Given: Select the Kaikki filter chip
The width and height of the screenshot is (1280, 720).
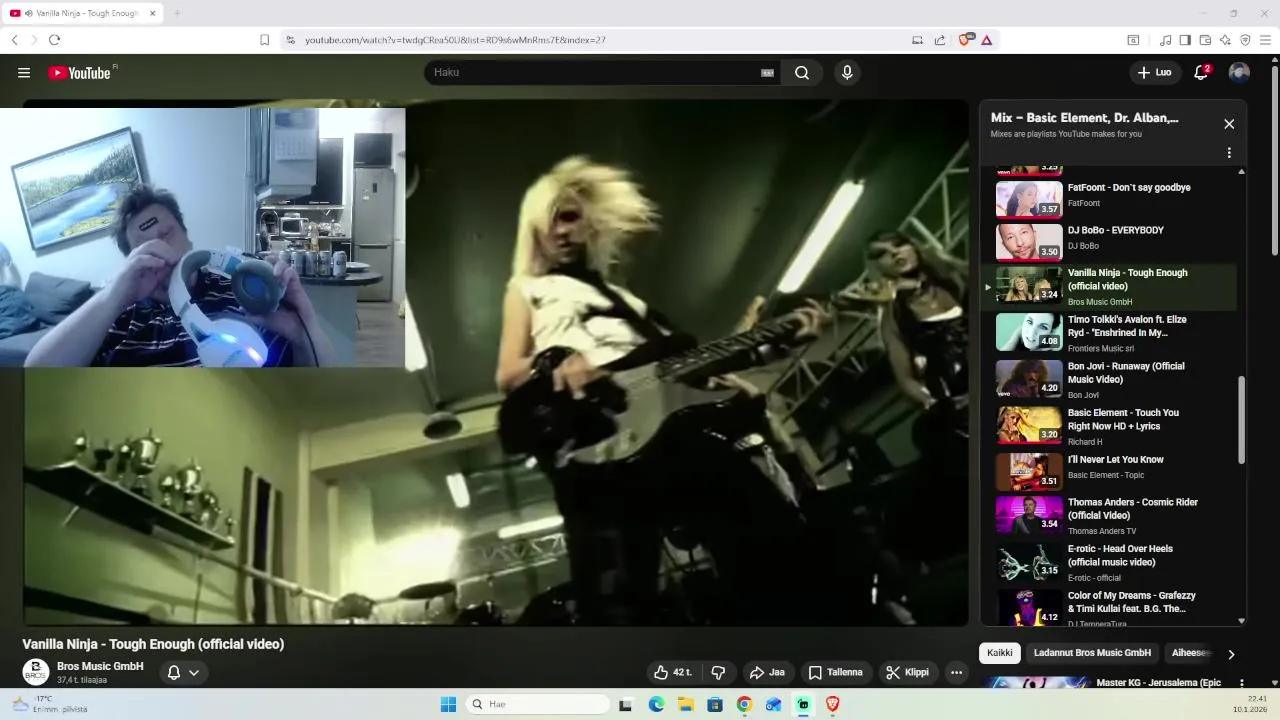Looking at the screenshot, I should [1000, 653].
